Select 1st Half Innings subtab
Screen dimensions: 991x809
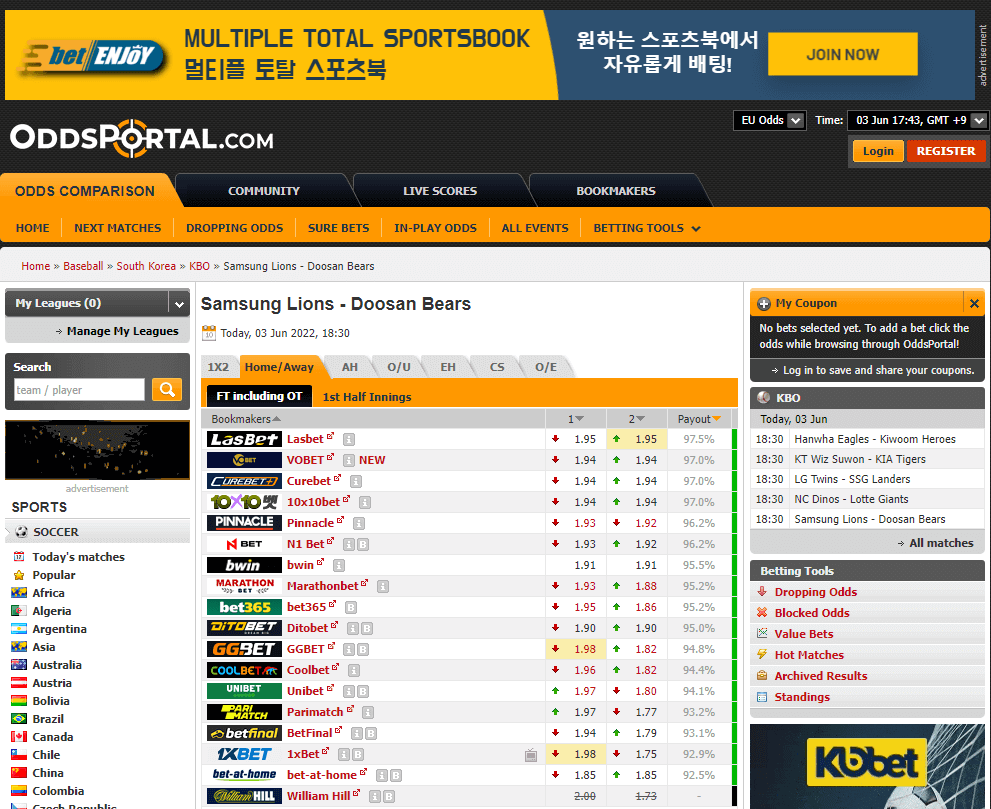tap(367, 397)
